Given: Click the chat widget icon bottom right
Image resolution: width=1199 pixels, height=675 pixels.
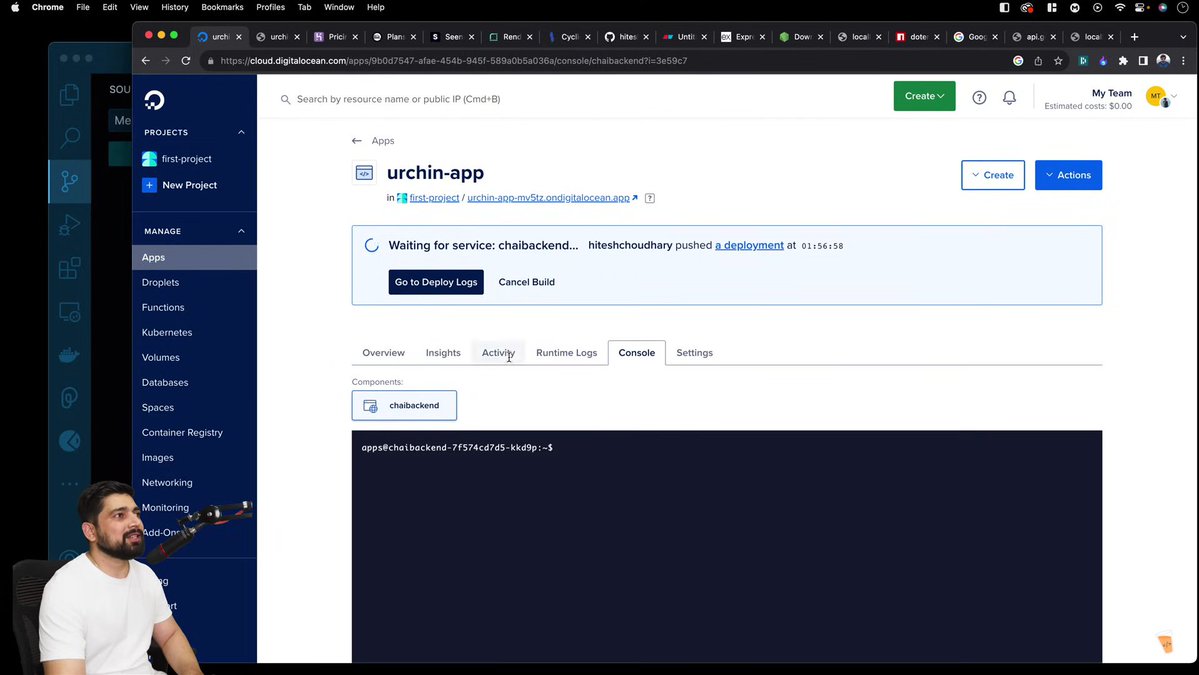Looking at the screenshot, I should 1165,643.
